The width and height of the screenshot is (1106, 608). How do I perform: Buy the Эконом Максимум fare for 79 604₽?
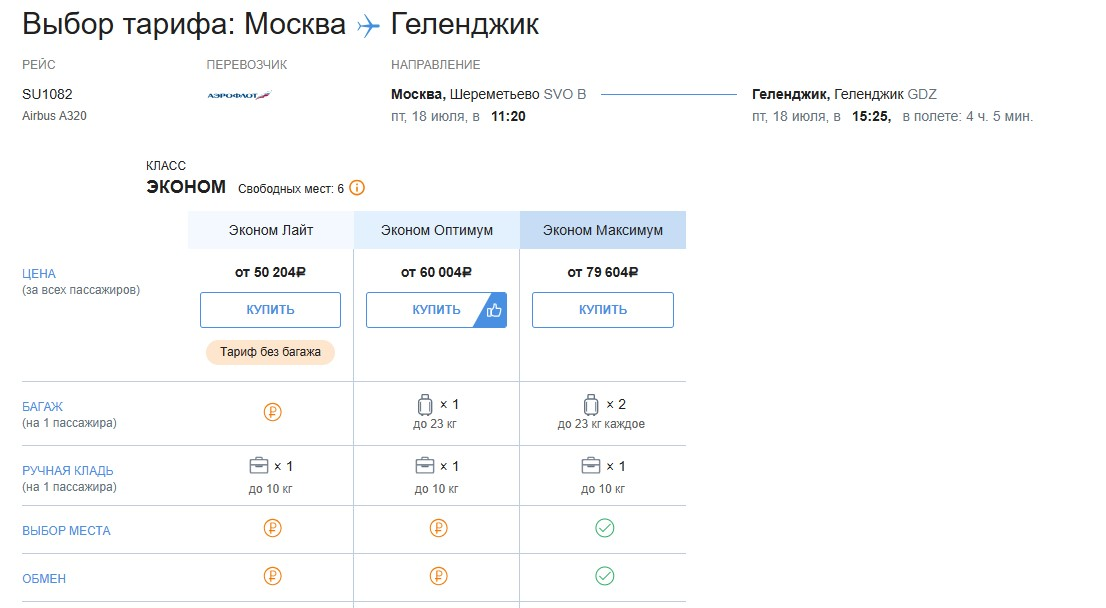pyautogui.click(x=603, y=310)
